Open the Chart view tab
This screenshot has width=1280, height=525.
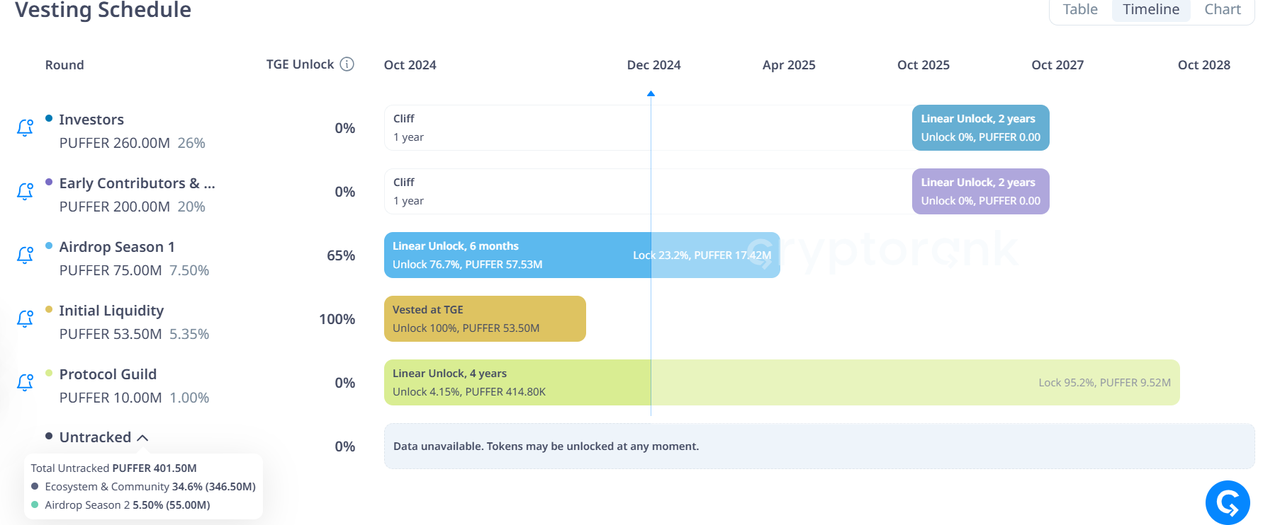click(1222, 10)
